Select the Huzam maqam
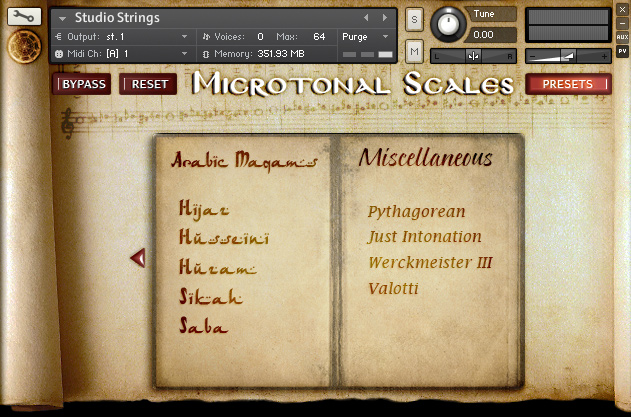Screen dimensions: 631x417 tap(218, 266)
